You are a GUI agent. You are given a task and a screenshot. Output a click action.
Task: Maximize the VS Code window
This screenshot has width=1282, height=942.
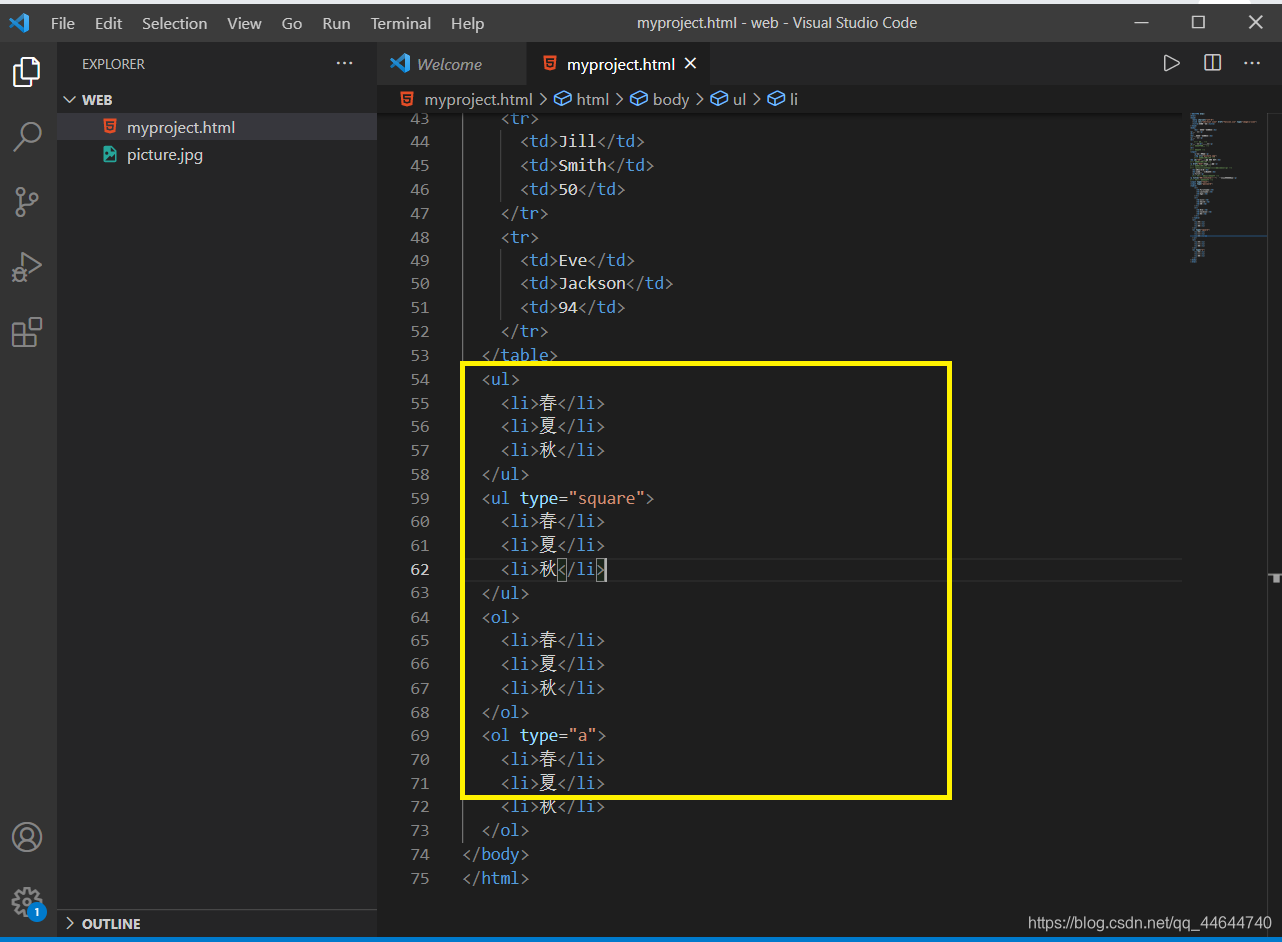click(x=1198, y=22)
